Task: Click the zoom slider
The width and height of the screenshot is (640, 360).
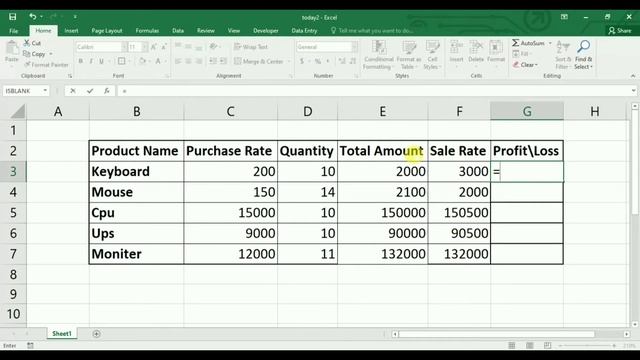Action: coord(587,345)
